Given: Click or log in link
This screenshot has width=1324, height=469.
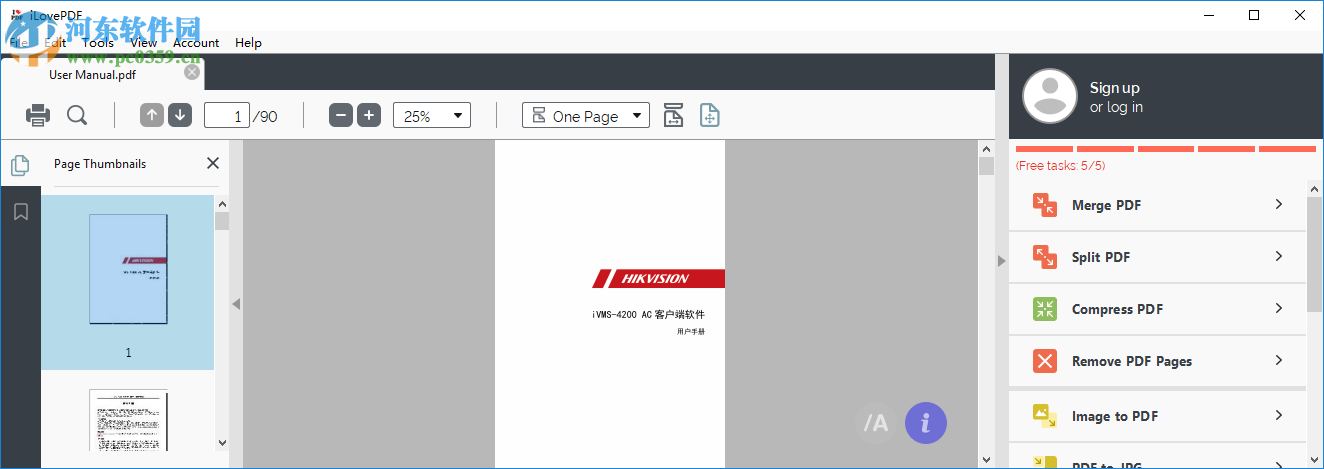Looking at the screenshot, I should [1116, 107].
